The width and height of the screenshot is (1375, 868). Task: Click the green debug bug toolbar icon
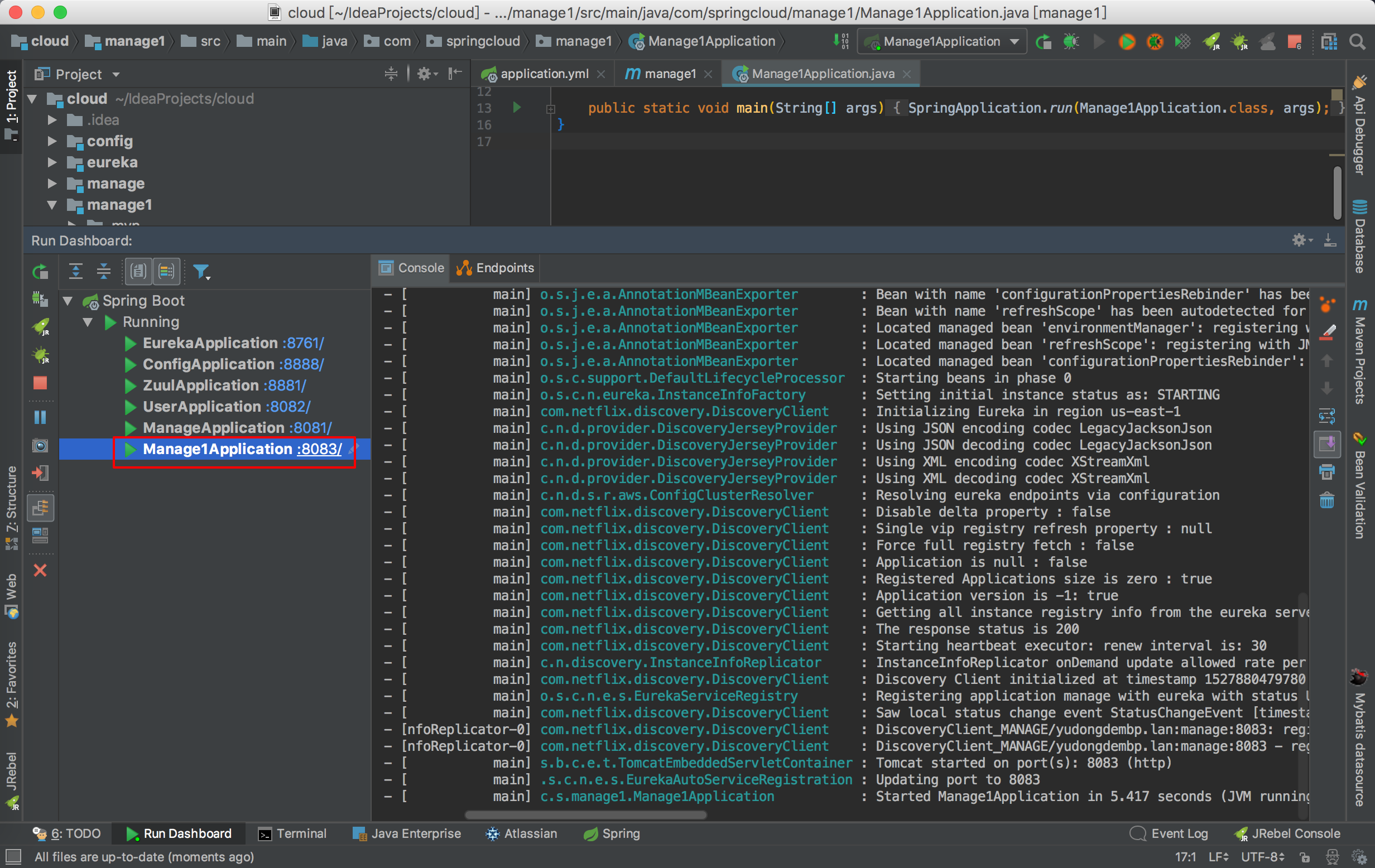point(1071,42)
